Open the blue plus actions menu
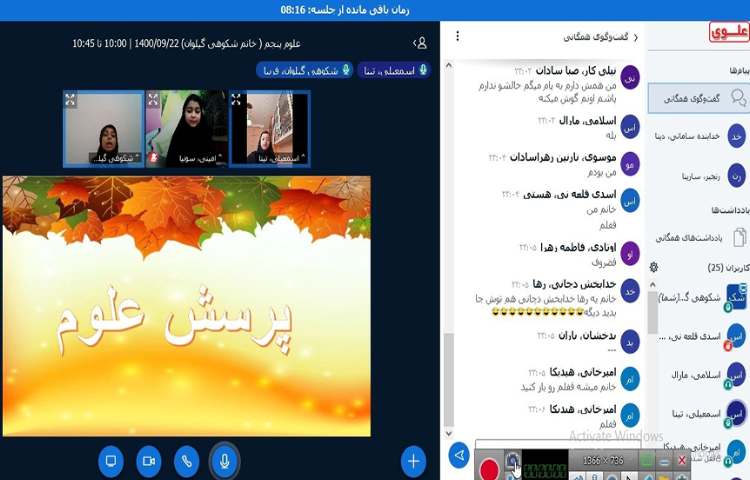The height and width of the screenshot is (480, 750). (413, 461)
